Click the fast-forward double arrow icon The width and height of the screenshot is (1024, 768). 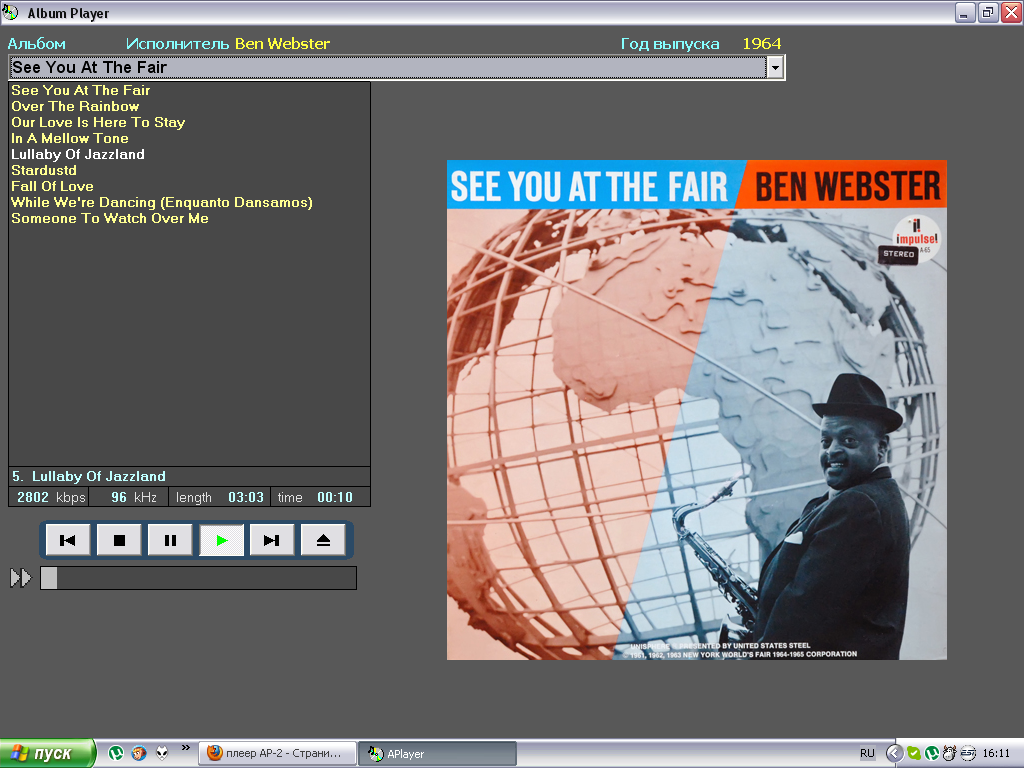point(21,578)
